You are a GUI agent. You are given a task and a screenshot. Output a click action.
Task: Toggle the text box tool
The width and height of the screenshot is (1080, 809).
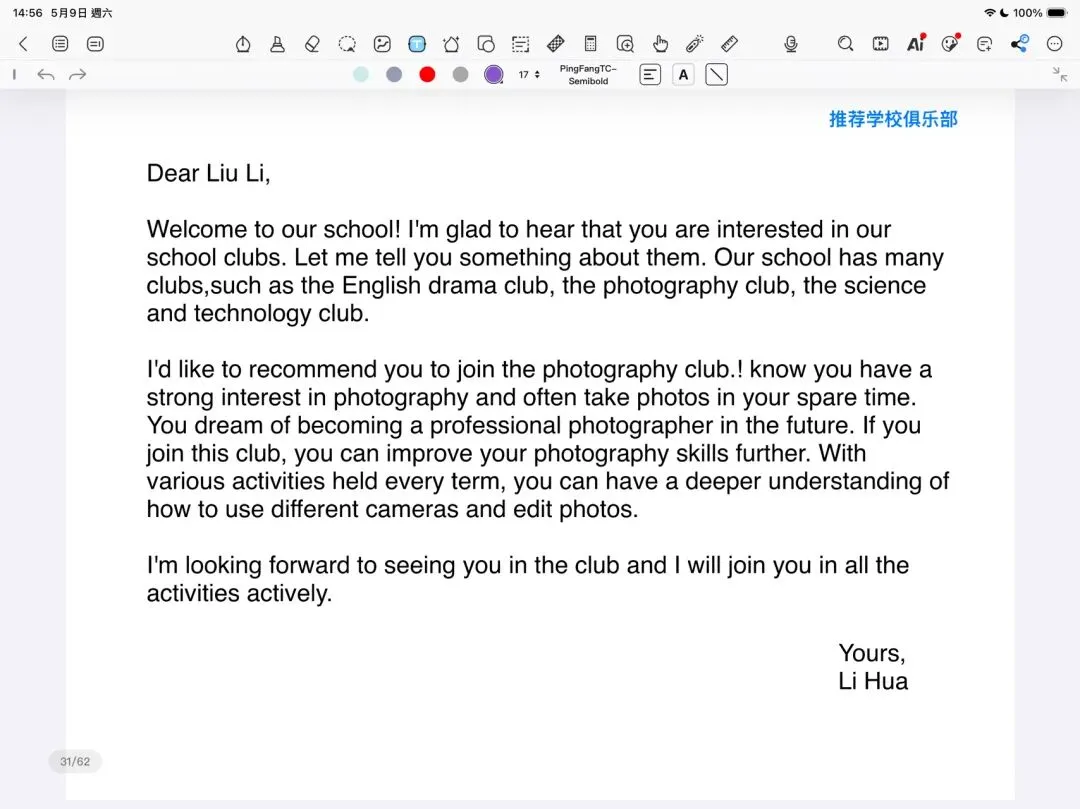pyautogui.click(x=417, y=44)
